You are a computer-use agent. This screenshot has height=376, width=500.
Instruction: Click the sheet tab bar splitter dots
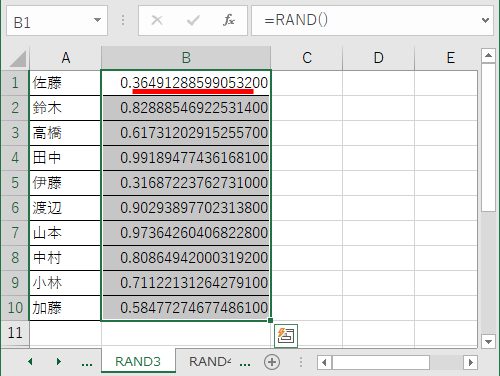click(301, 362)
